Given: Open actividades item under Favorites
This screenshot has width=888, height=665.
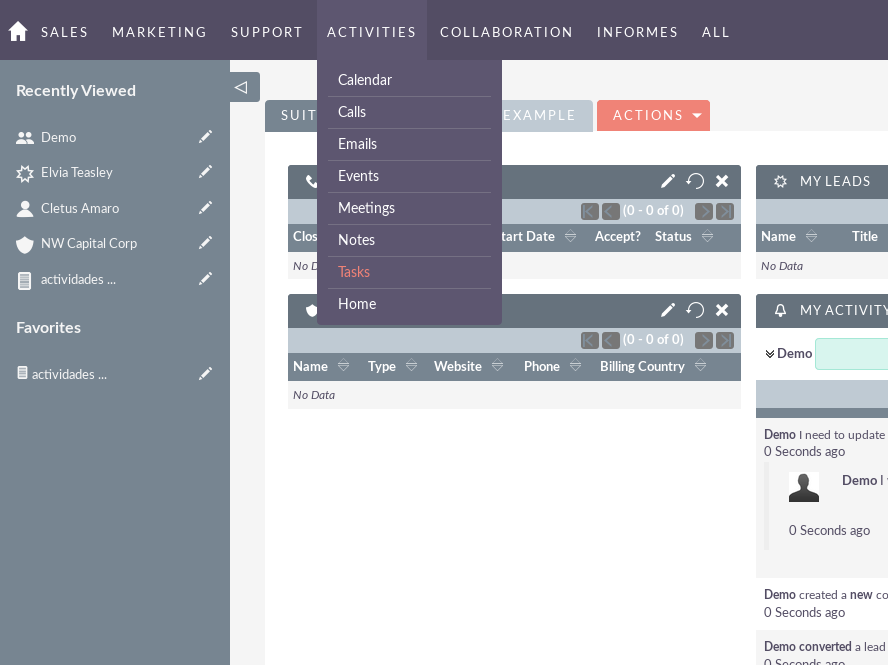Looking at the screenshot, I should pos(68,374).
